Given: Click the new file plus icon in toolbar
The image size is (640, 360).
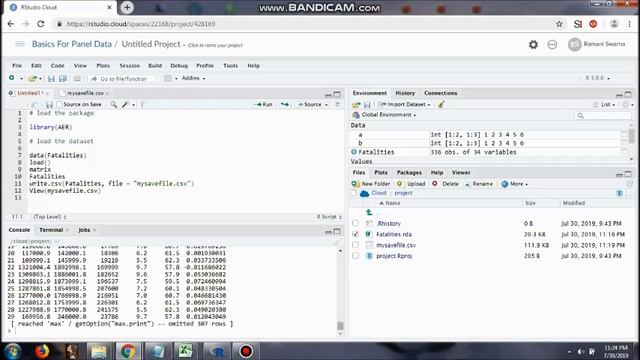Looking at the screenshot, I should click(11, 78).
